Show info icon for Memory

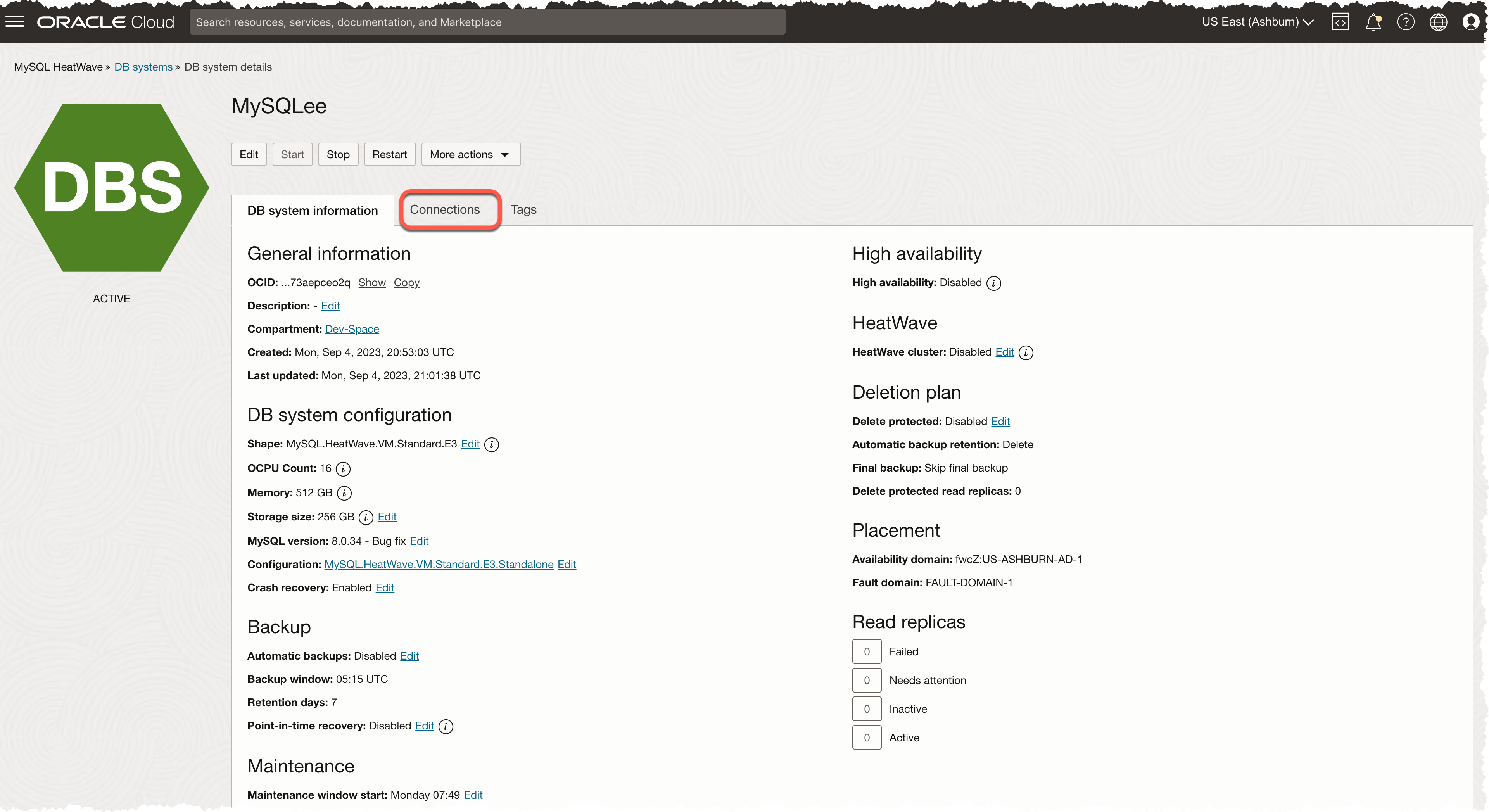coord(344,493)
